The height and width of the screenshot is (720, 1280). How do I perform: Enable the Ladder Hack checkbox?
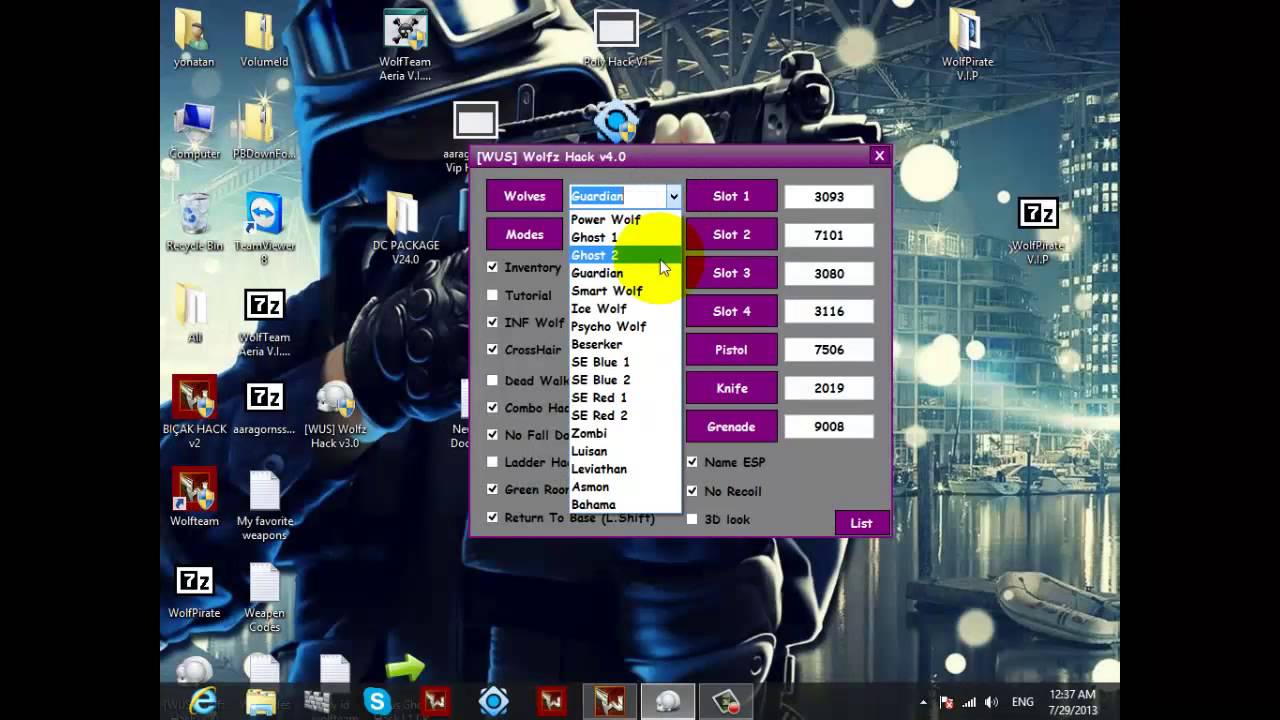(x=492, y=462)
